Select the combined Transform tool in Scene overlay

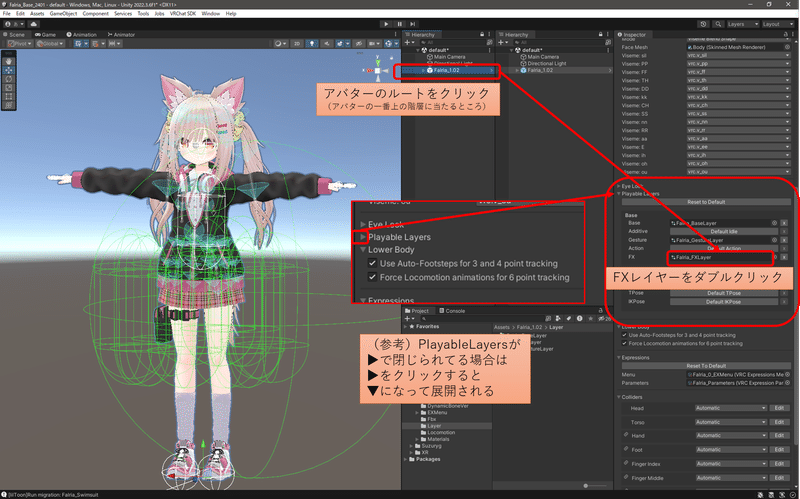(x=9, y=105)
